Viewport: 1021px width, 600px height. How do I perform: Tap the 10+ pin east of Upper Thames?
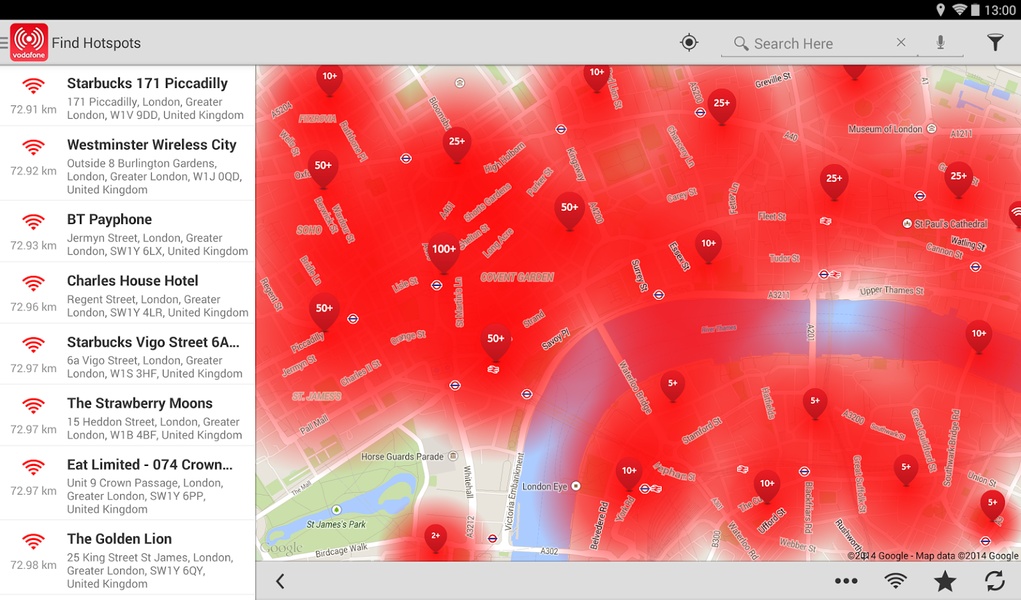[x=979, y=337]
